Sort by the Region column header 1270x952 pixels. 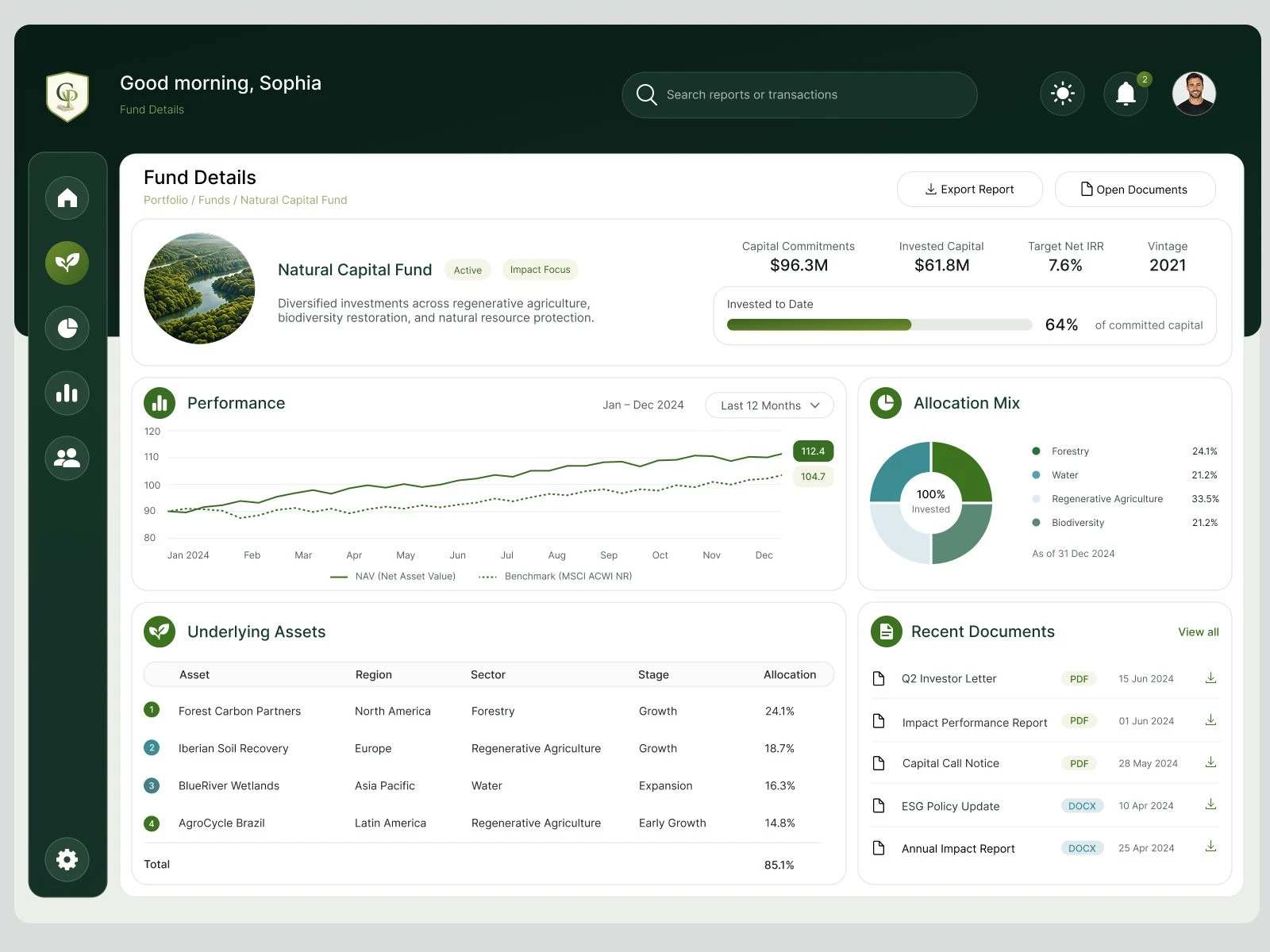point(374,674)
